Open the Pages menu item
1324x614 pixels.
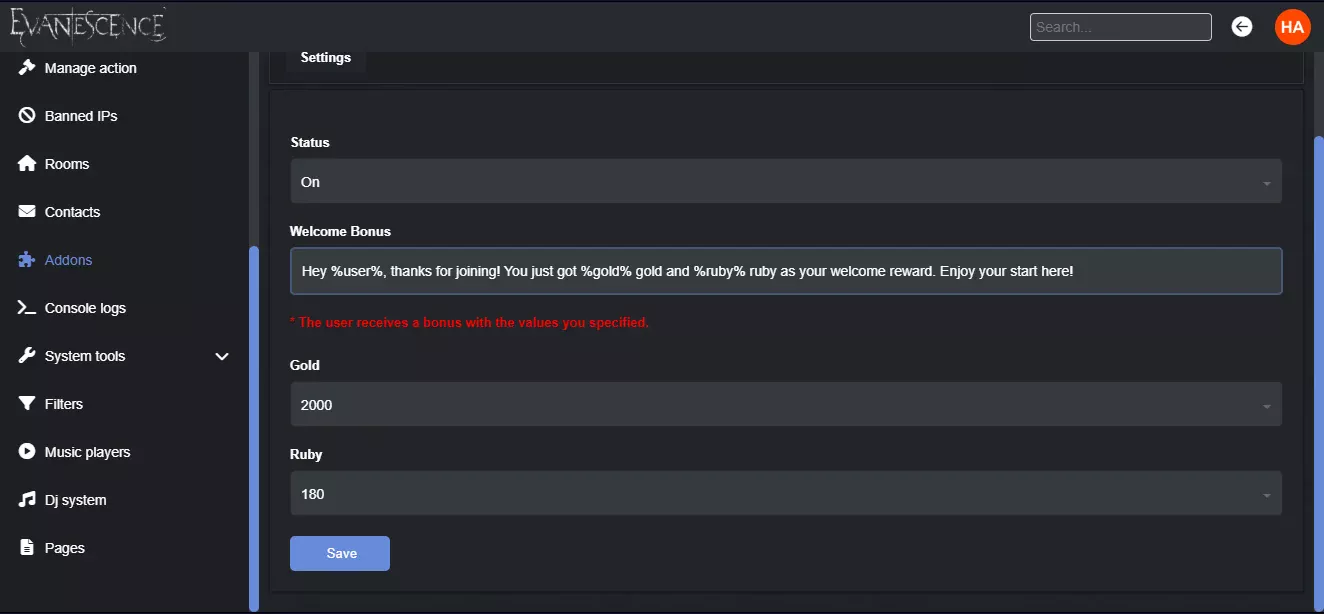click(x=64, y=548)
